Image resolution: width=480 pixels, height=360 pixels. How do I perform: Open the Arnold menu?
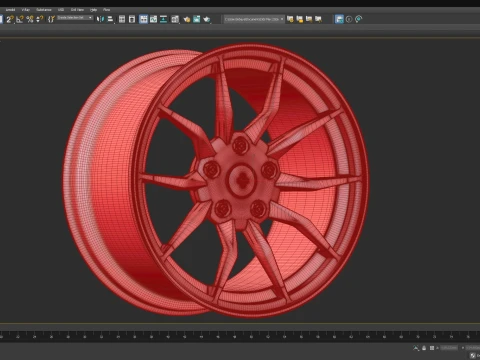pos(10,10)
